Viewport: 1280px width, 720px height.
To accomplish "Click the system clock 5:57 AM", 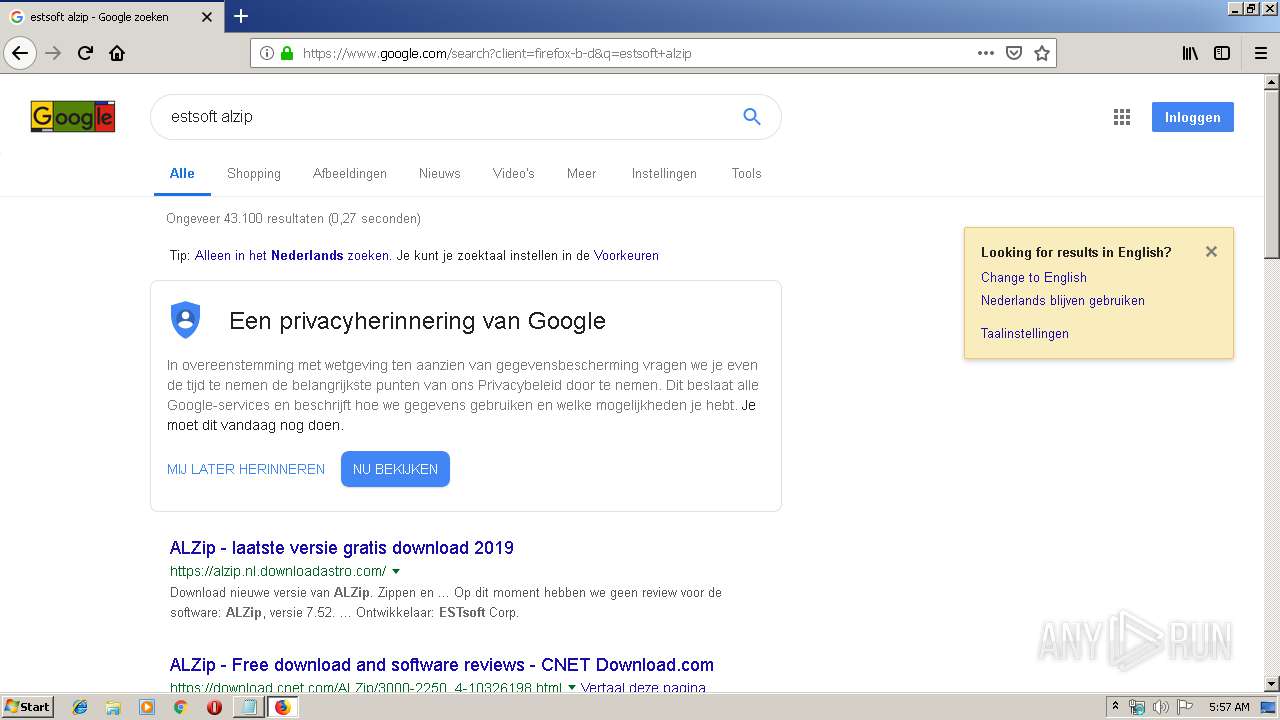I will tap(1229, 707).
